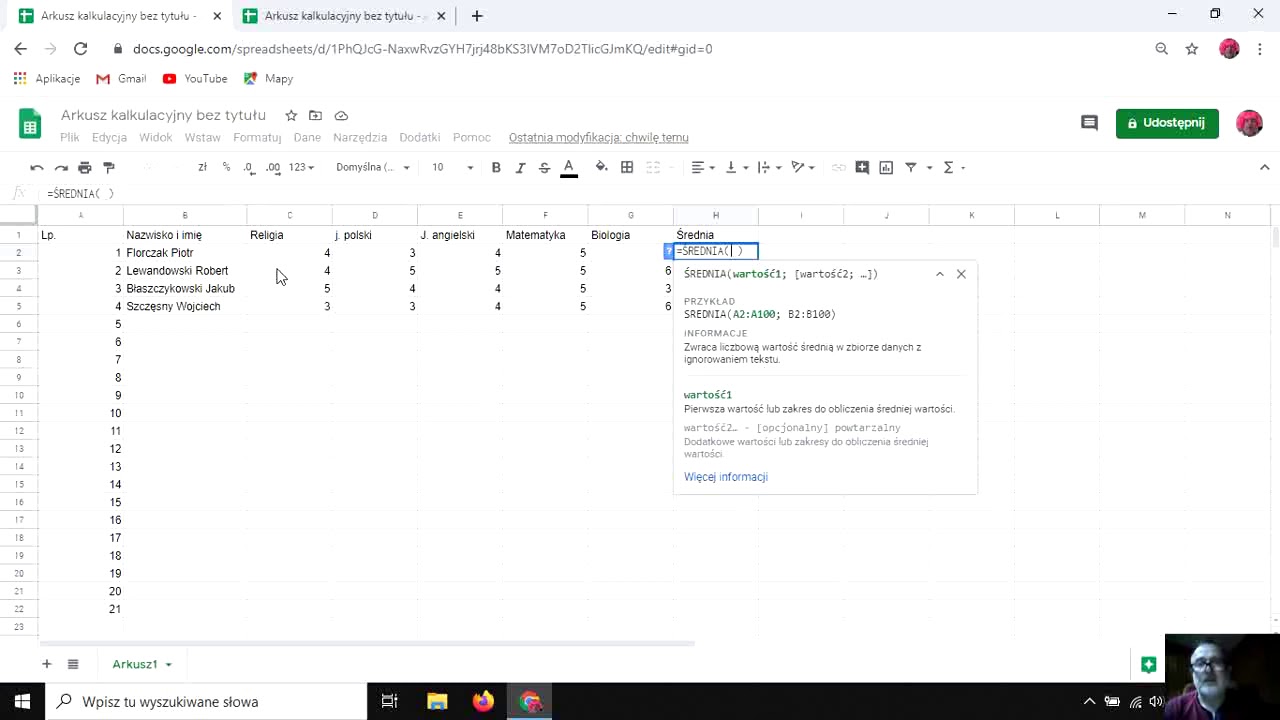Screen dimensions: 1280x720
Task: Open the text color picker
Action: 569,167
